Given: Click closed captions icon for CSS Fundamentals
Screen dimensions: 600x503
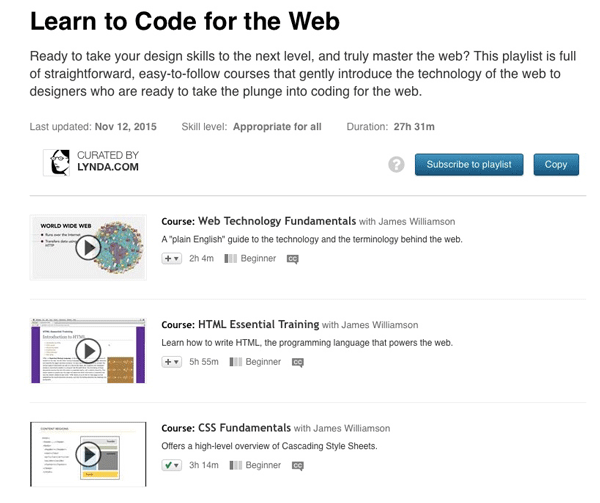Looking at the screenshot, I should [x=298, y=466].
